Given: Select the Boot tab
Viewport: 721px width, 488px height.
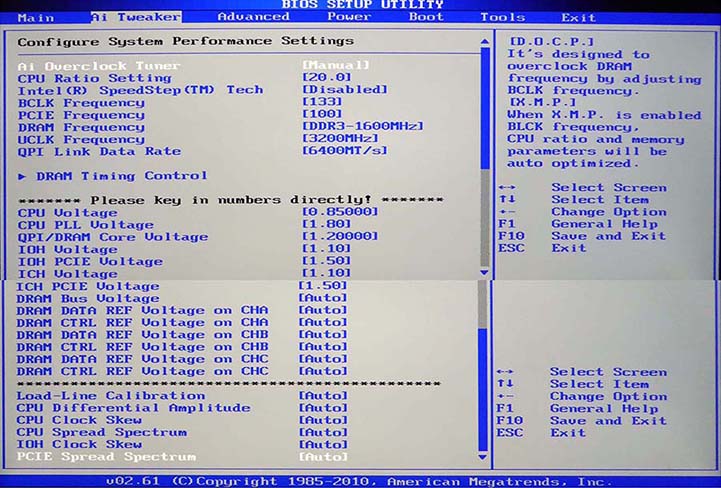Looking at the screenshot, I should tap(426, 17).
